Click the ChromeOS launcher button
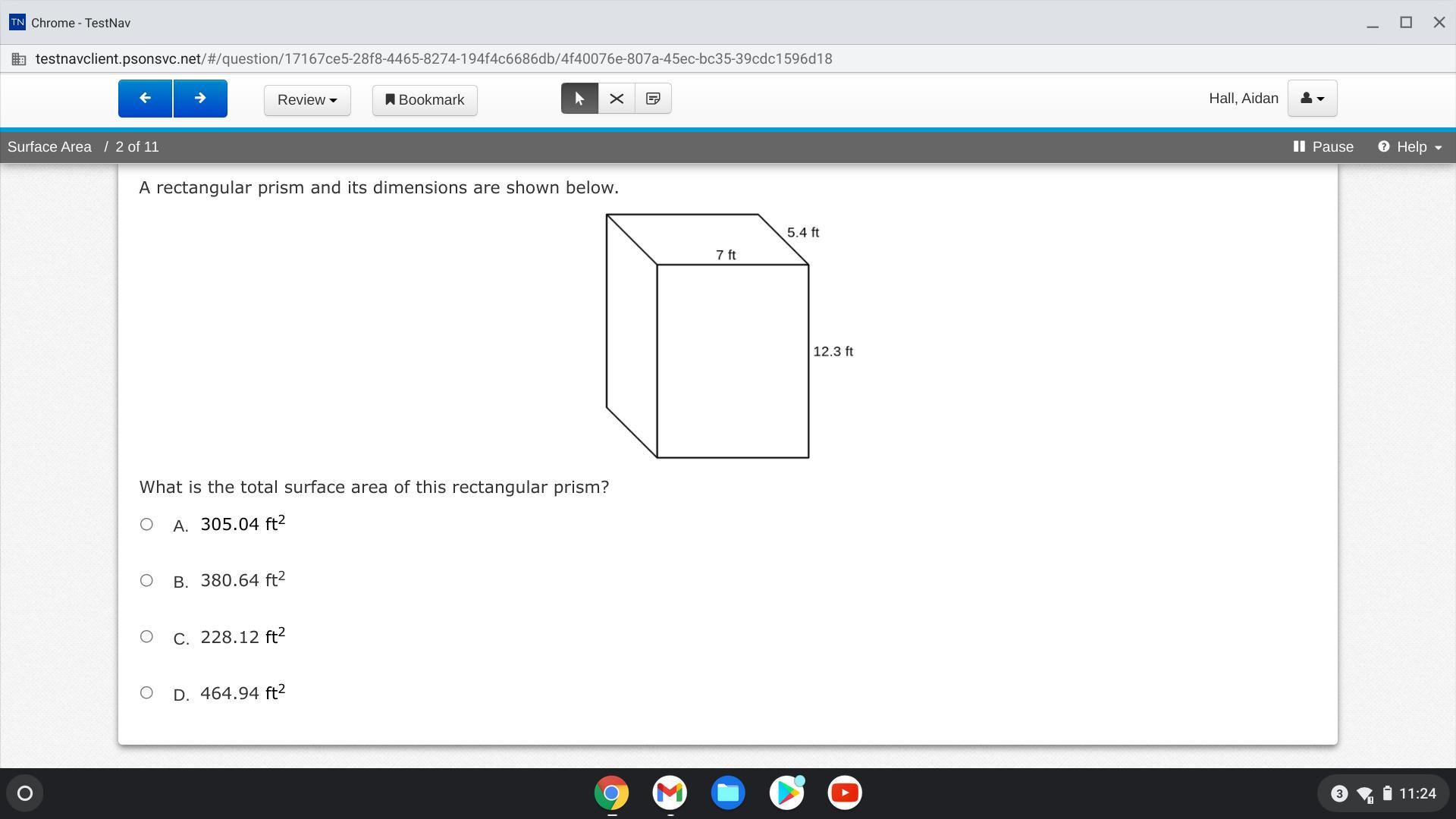Image resolution: width=1456 pixels, height=819 pixels. [25, 793]
